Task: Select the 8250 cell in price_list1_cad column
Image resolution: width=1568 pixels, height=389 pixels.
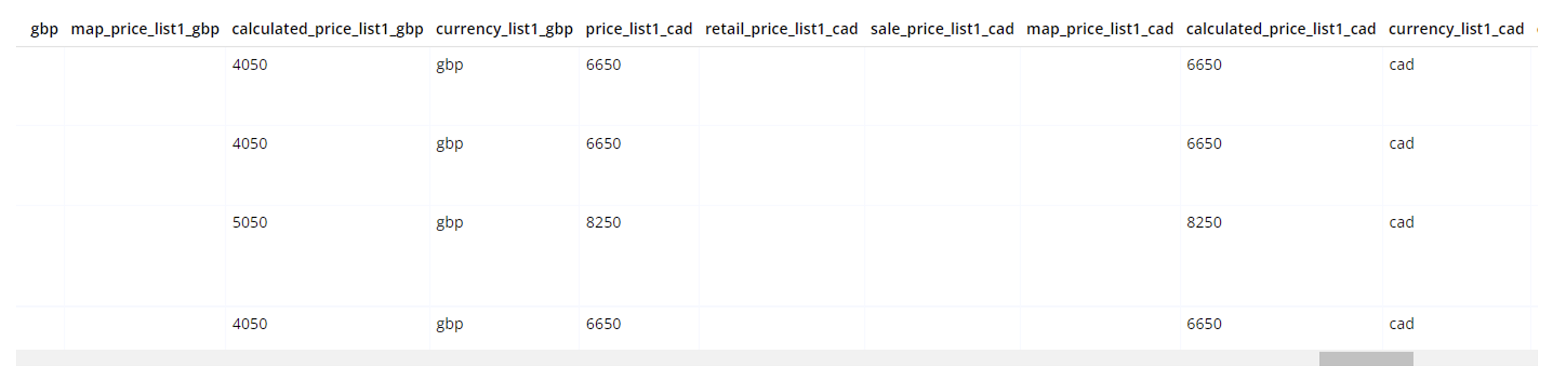Action: [x=603, y=222]
